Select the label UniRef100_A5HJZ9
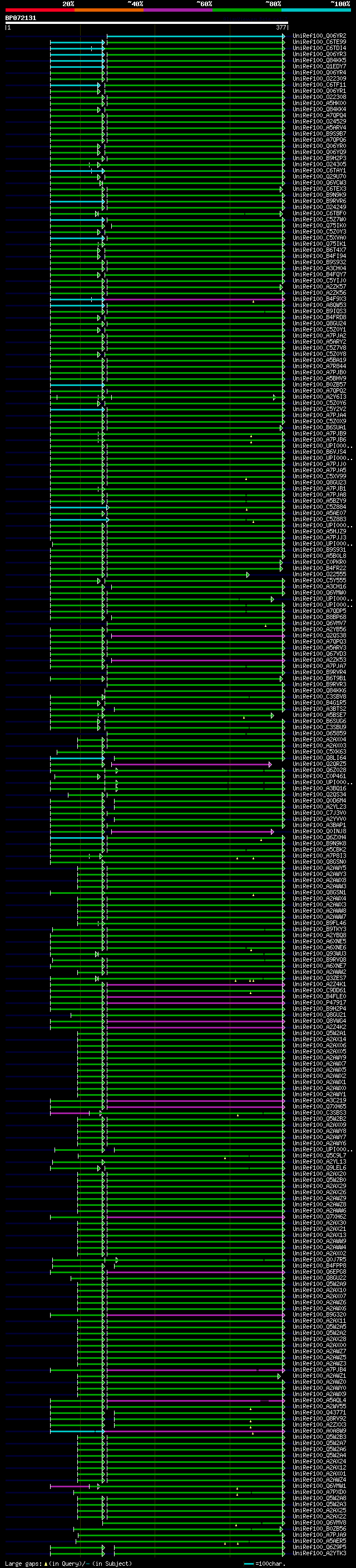The height and width of the screenshot is (1568, 356). [319, 532]
